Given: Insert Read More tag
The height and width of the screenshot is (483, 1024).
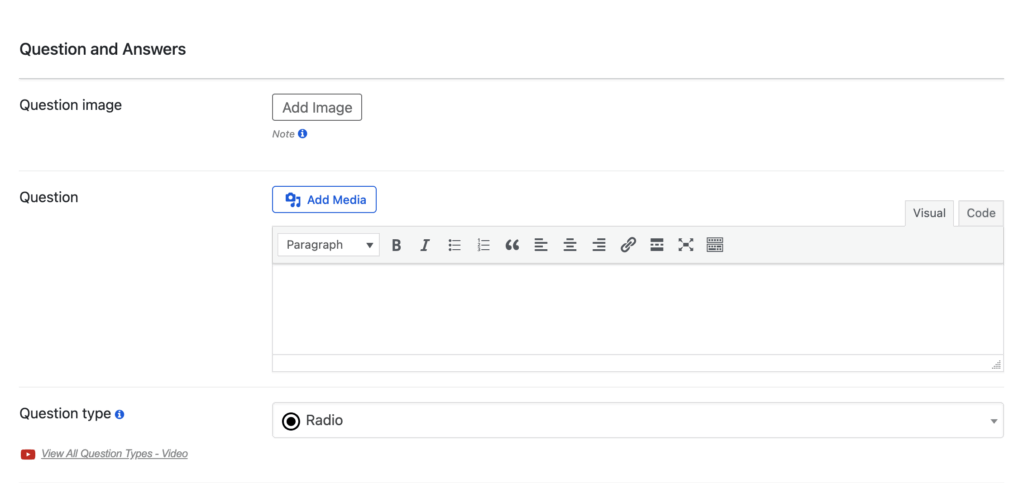Looking at the screenshot, I should pos(657,245).
